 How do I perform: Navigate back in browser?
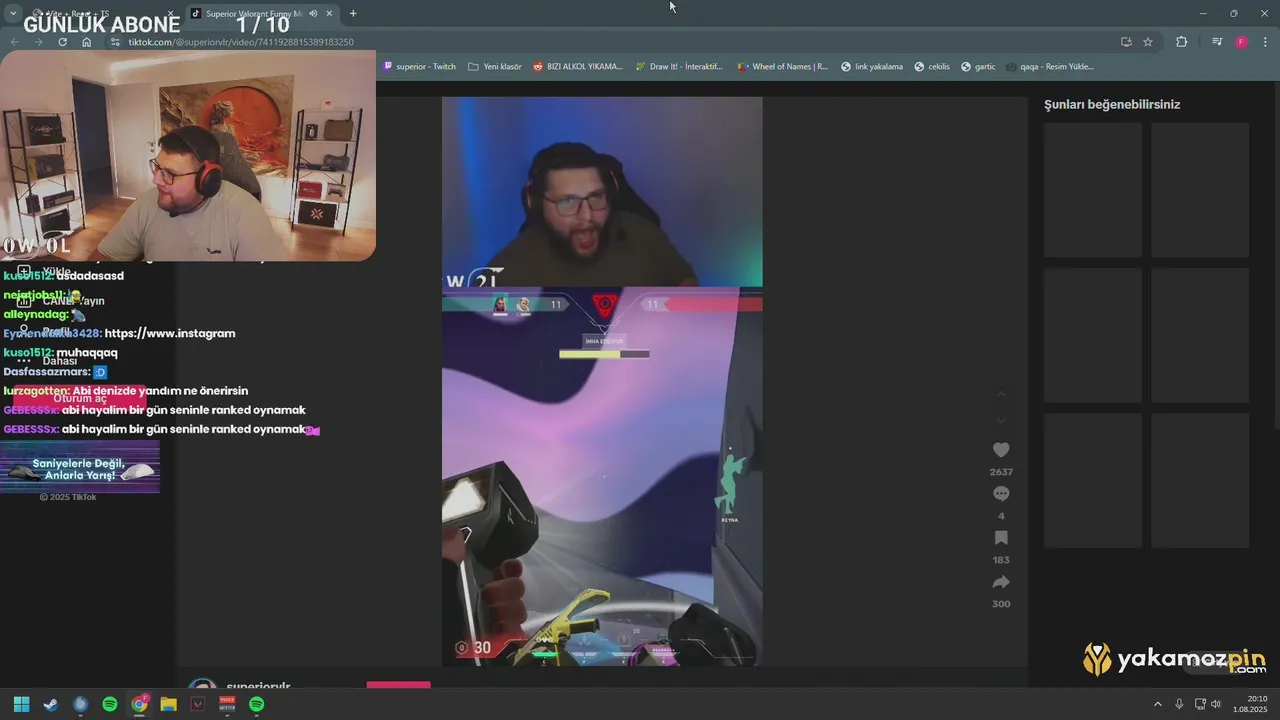click(14, 42)
